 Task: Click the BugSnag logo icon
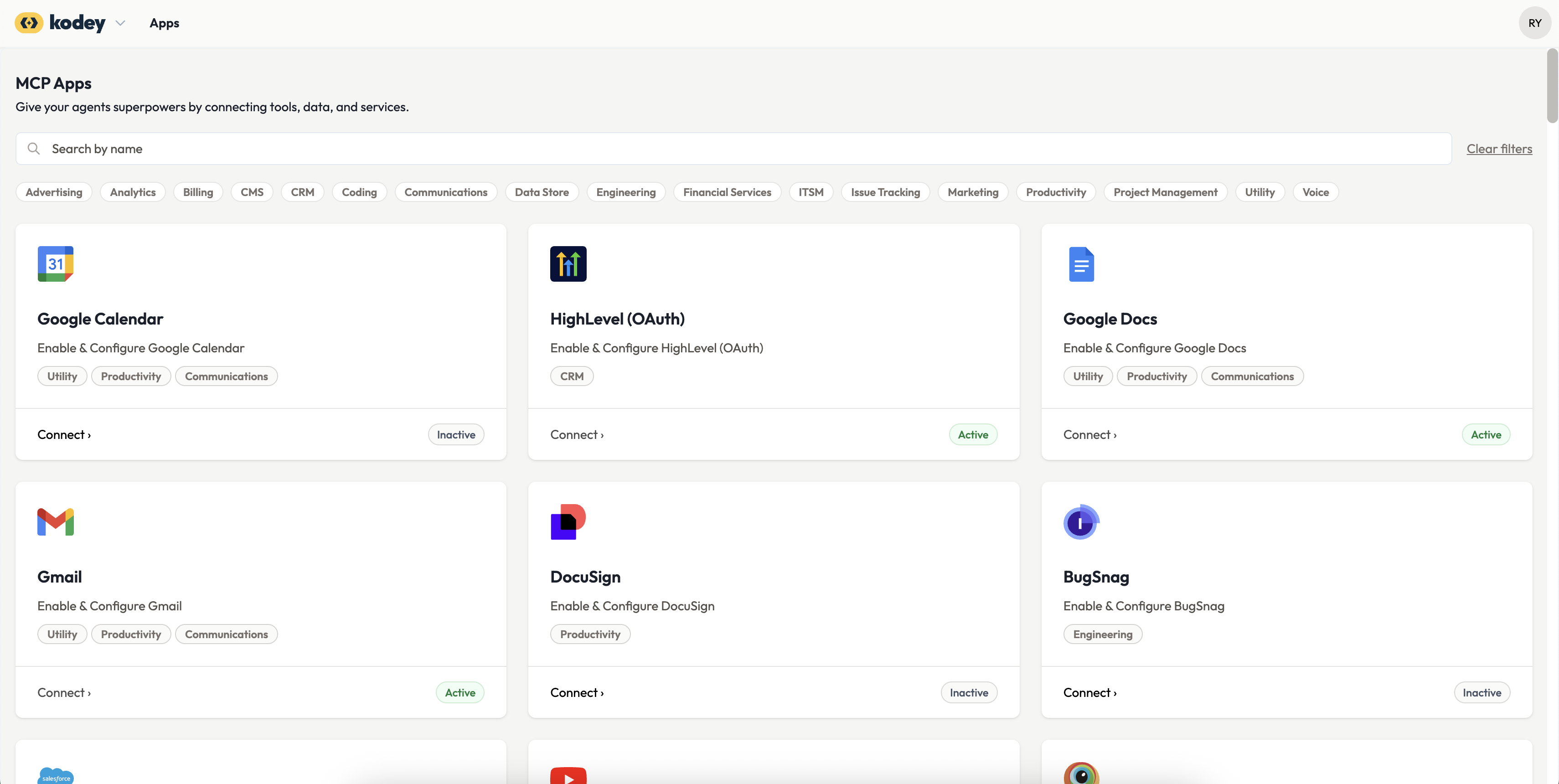point(1081,521)
